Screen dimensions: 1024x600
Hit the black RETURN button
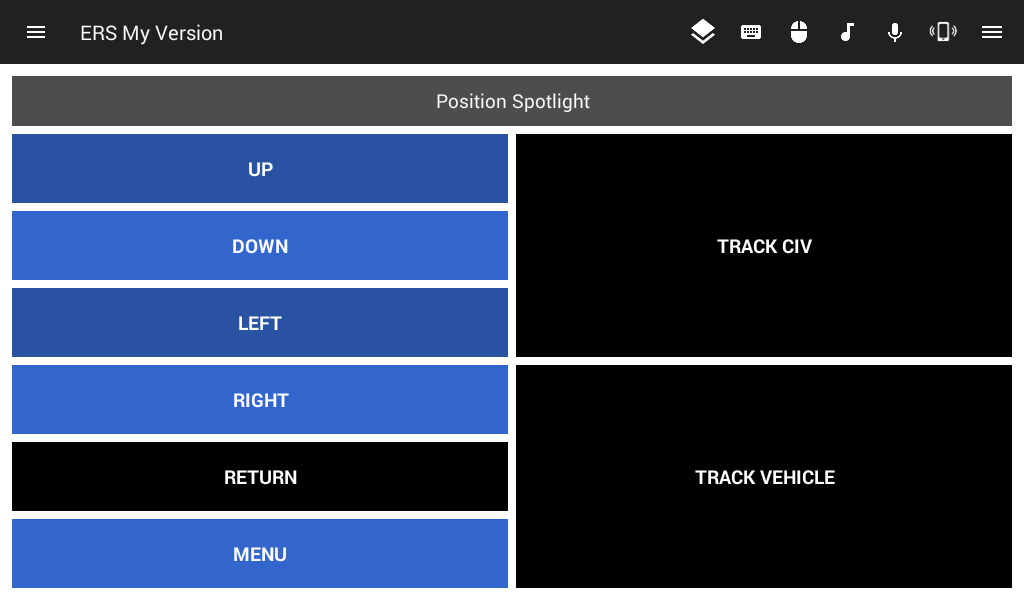click(x=260, y=477)
